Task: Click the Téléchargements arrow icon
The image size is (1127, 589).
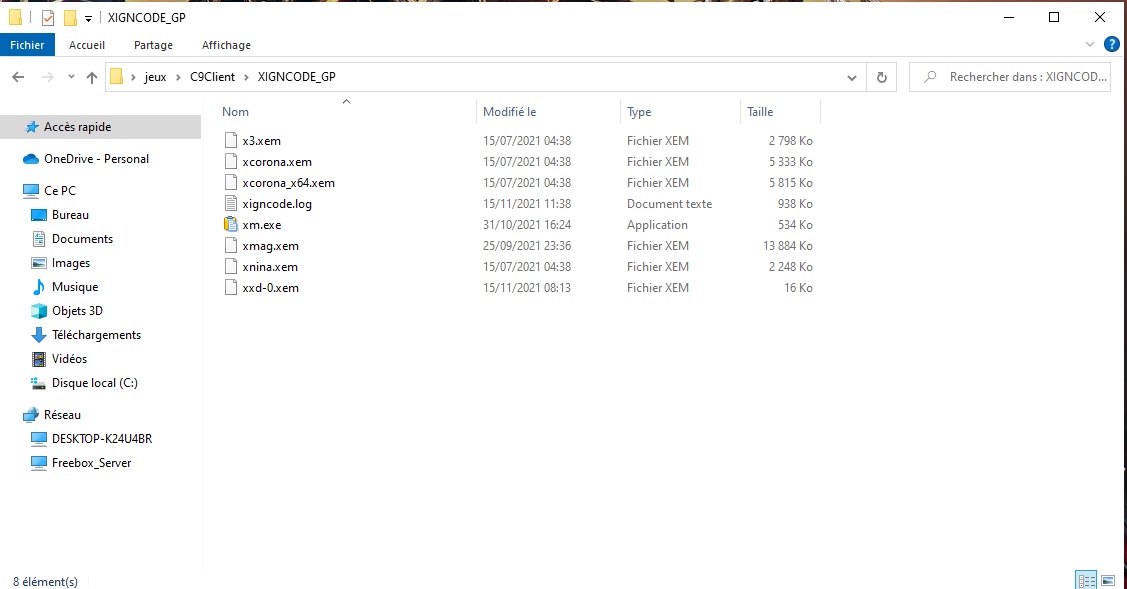Action: coord(39,335)
